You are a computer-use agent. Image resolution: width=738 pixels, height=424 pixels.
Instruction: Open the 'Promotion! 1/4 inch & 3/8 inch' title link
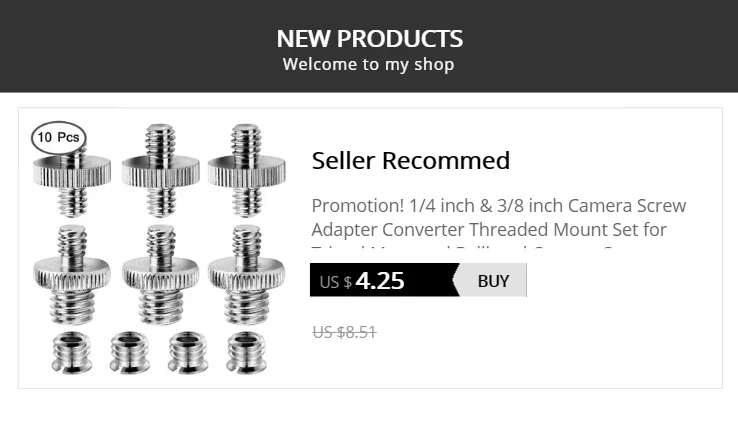click(x=498, y=206)
